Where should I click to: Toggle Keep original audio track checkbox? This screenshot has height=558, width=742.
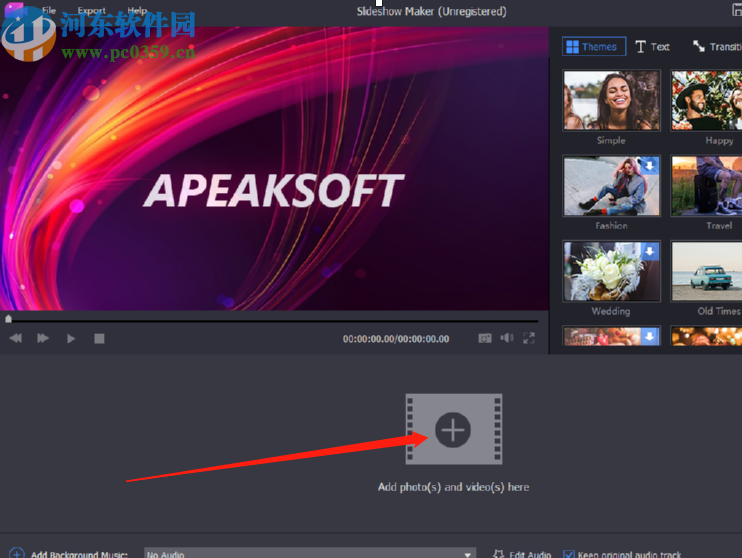(x=569, y=554)
